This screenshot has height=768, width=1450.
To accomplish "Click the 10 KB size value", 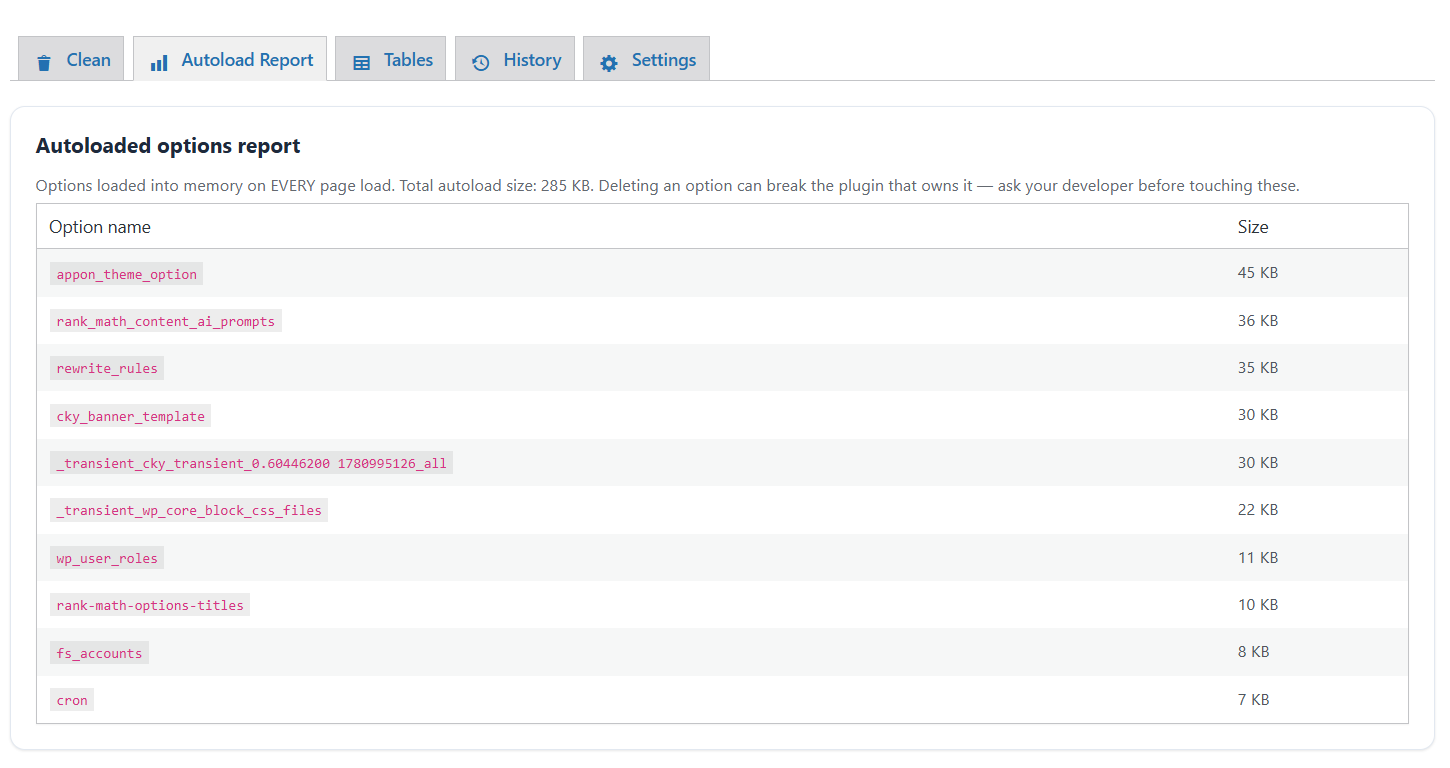I will pyautogui.click(x=1258, y=604).
